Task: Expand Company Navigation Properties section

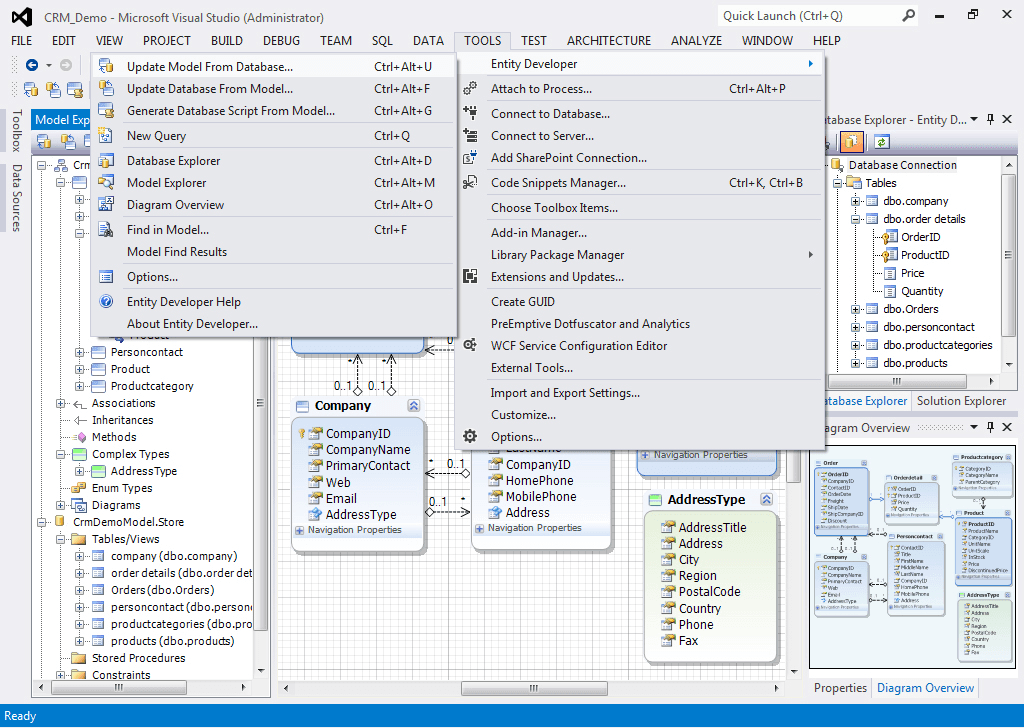Action: coord(299,530)
